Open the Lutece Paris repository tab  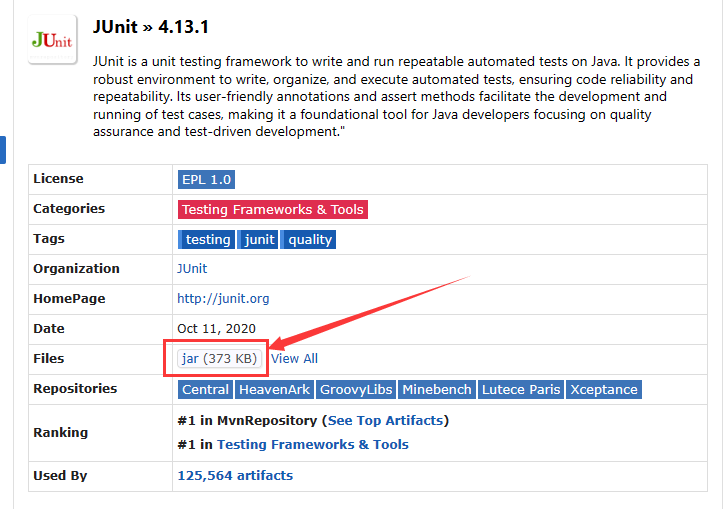pyautogui.click(x=521, y=390)
